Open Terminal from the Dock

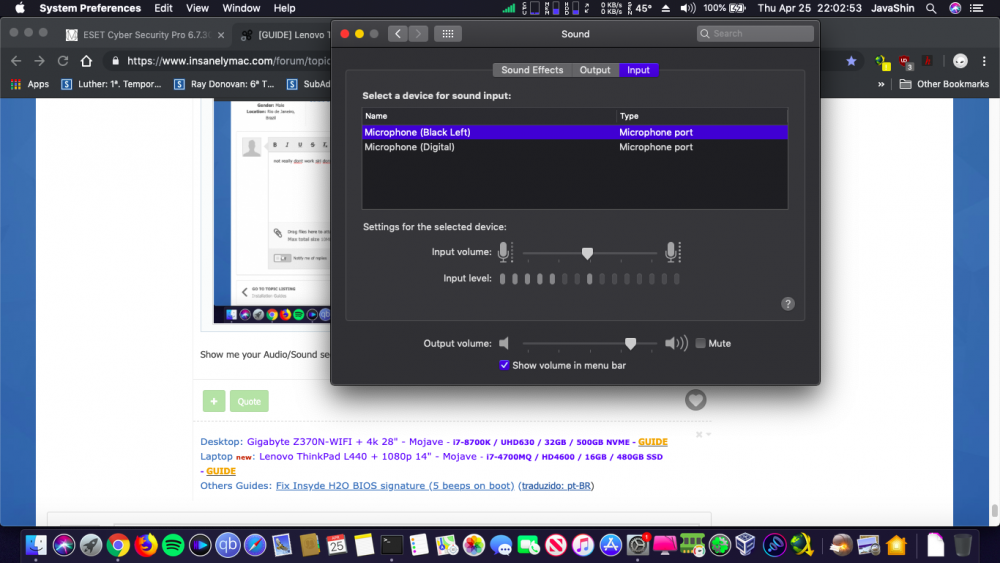coord(392,545)
